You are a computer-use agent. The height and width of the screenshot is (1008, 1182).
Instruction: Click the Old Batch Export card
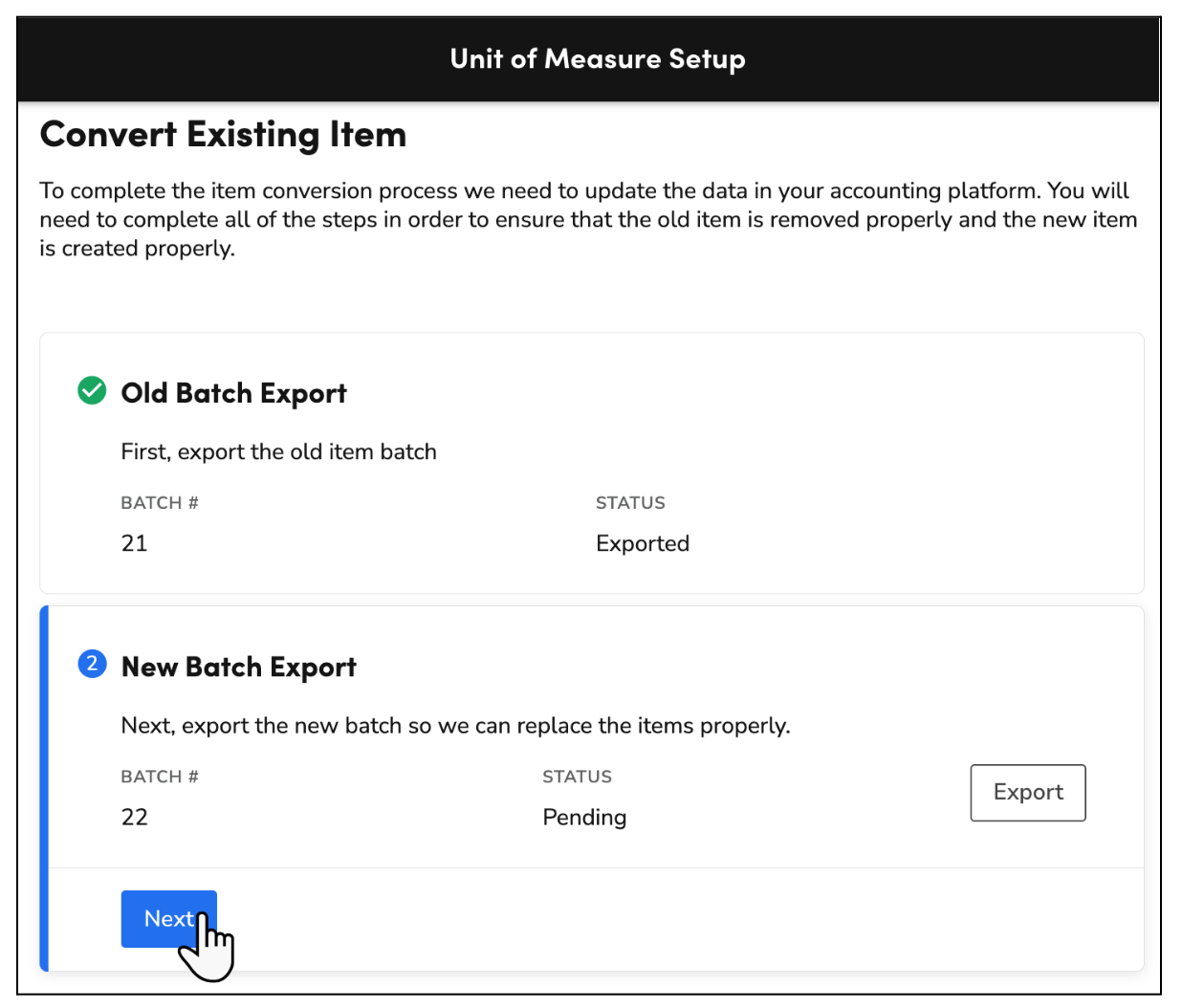(591, 461)
